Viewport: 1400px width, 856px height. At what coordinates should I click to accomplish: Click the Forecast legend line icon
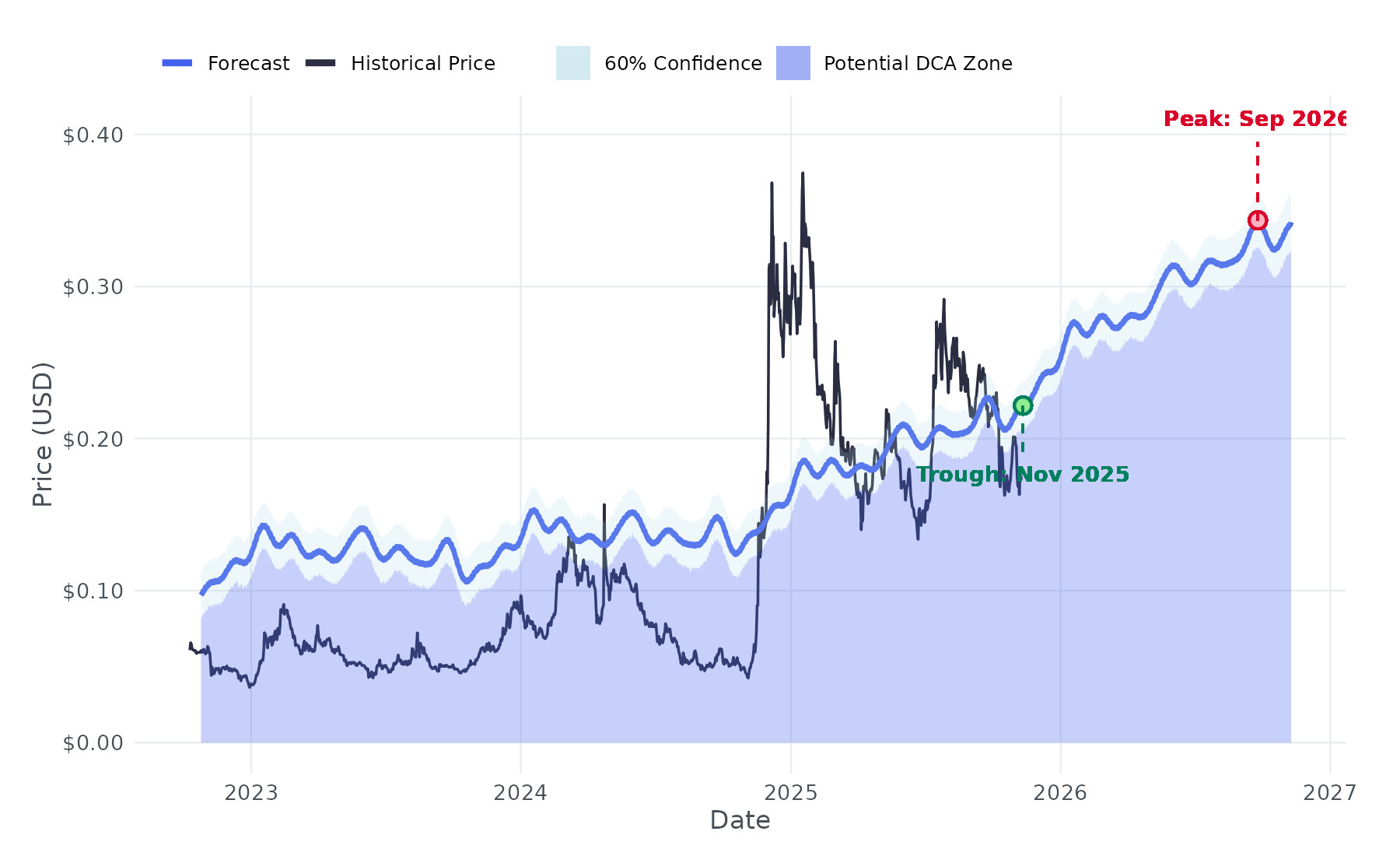[177, 63]
